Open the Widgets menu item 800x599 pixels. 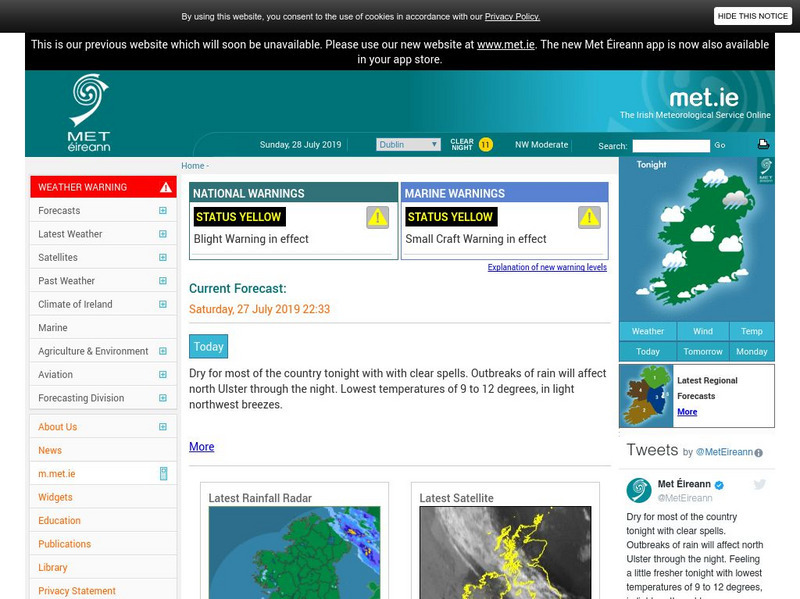(x=103, y=497)
